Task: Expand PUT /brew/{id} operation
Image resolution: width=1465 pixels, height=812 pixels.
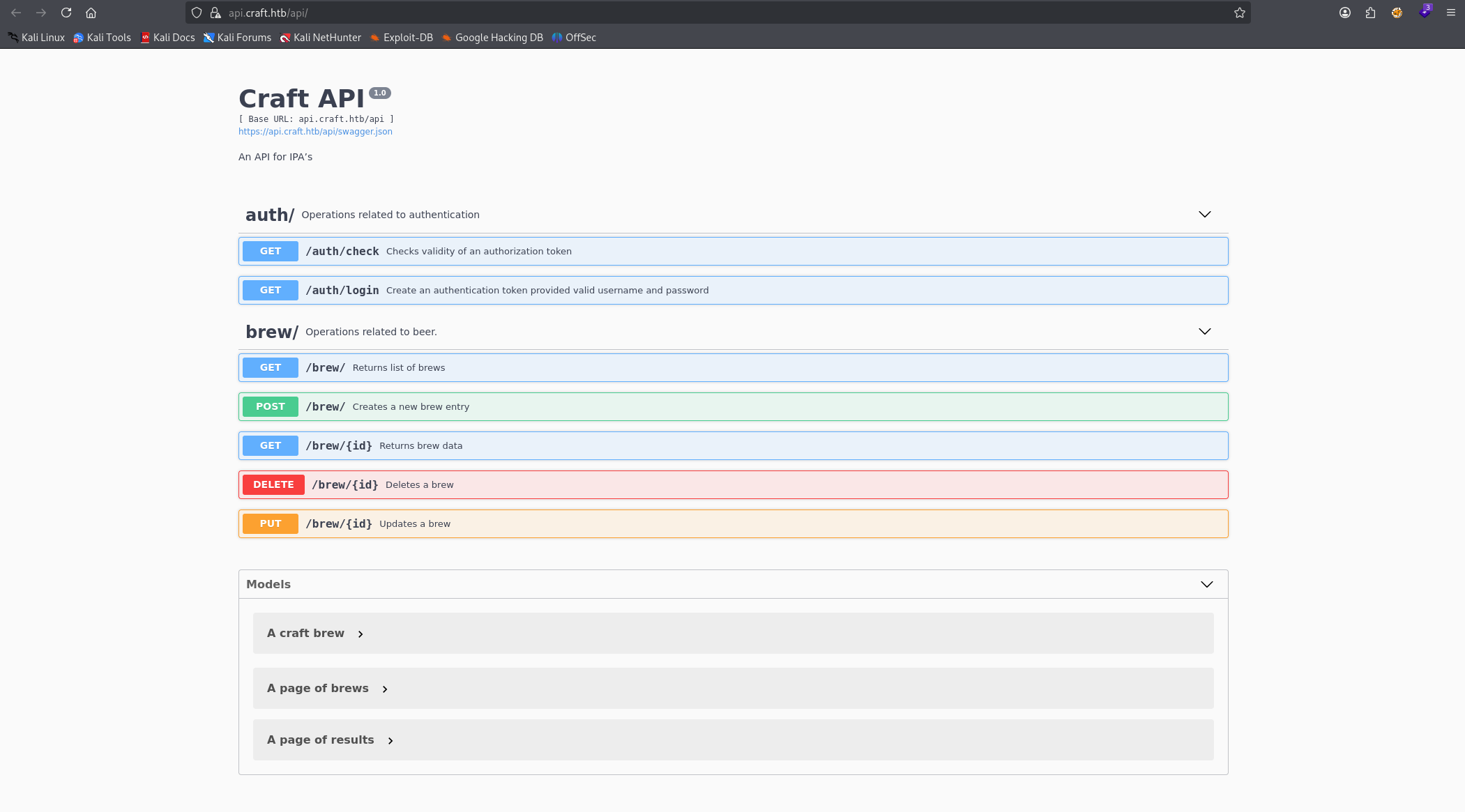Action: coord(733,523)
